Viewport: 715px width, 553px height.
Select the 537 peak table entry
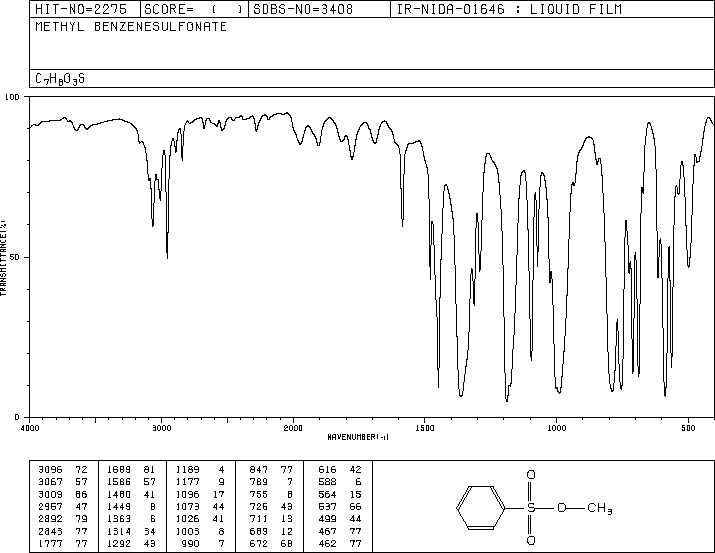point(340,506)
